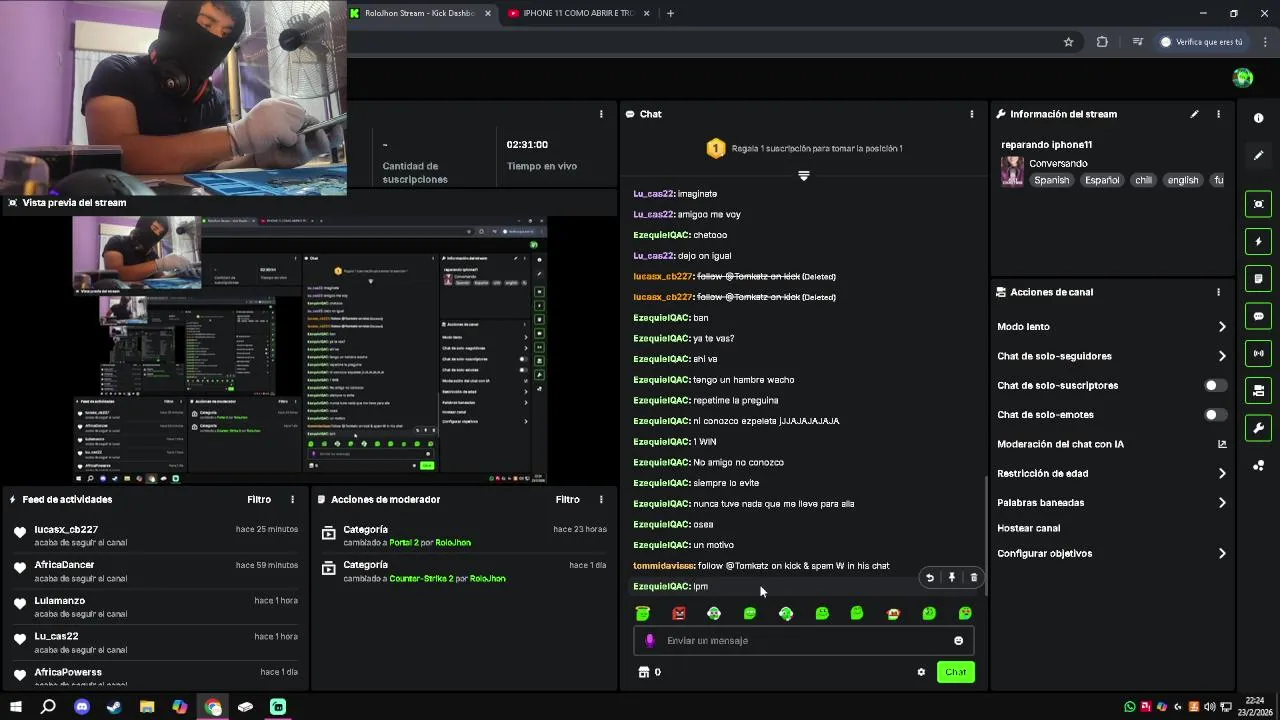Open File Explorer from the taskbar
The height and width of the screenshot is (720, 1280).
(147, 707)
